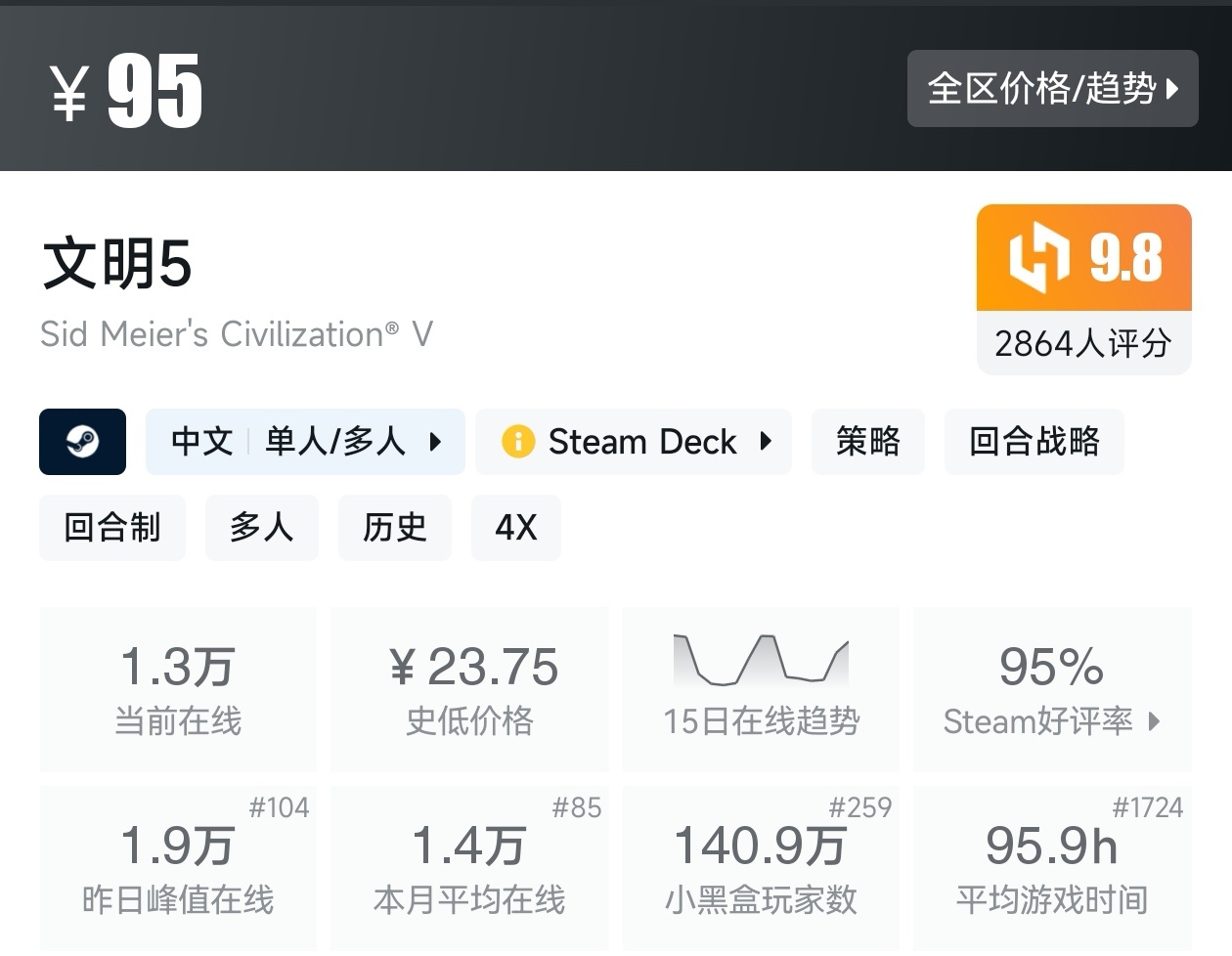1232x956 pixels.
Task: Select the 策略 tag
Action: click(867, 442)
